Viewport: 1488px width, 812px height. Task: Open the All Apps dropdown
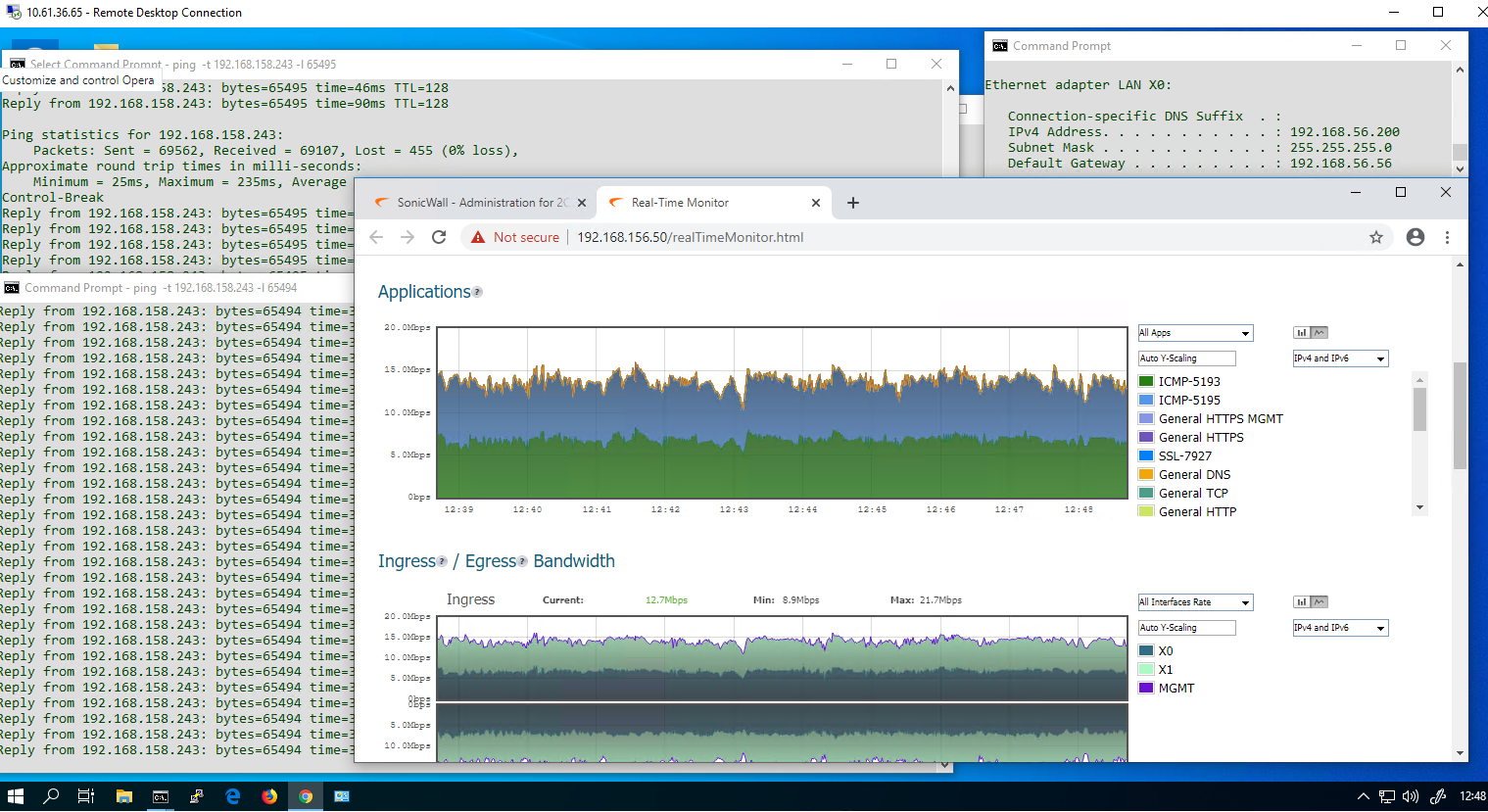(x=1195, y=333)
